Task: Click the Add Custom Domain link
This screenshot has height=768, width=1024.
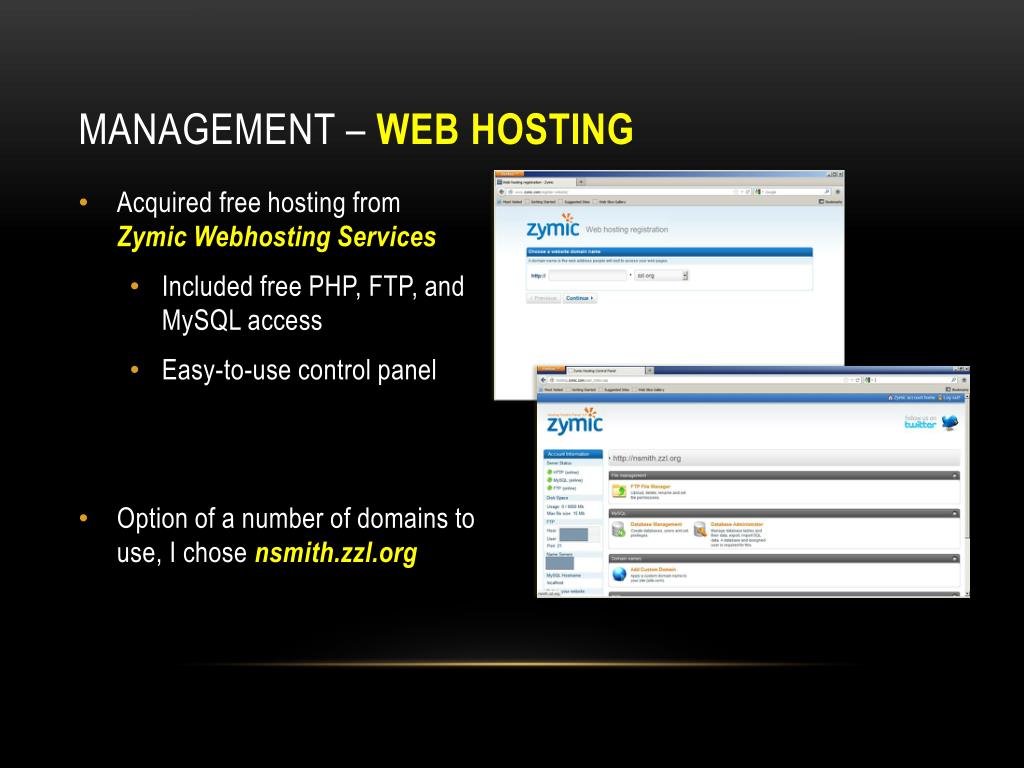Action: point(653,569)
